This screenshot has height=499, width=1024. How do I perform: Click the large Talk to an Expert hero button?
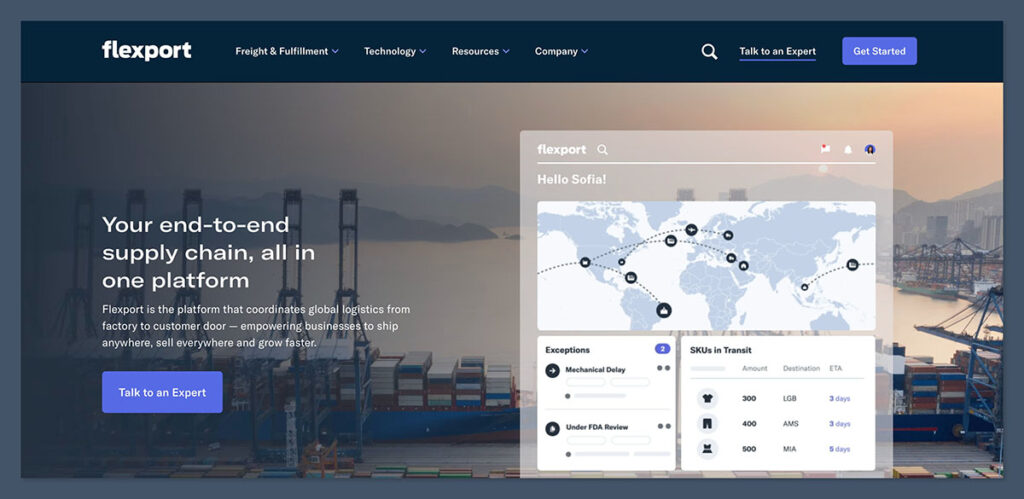[x=162, y=392]
